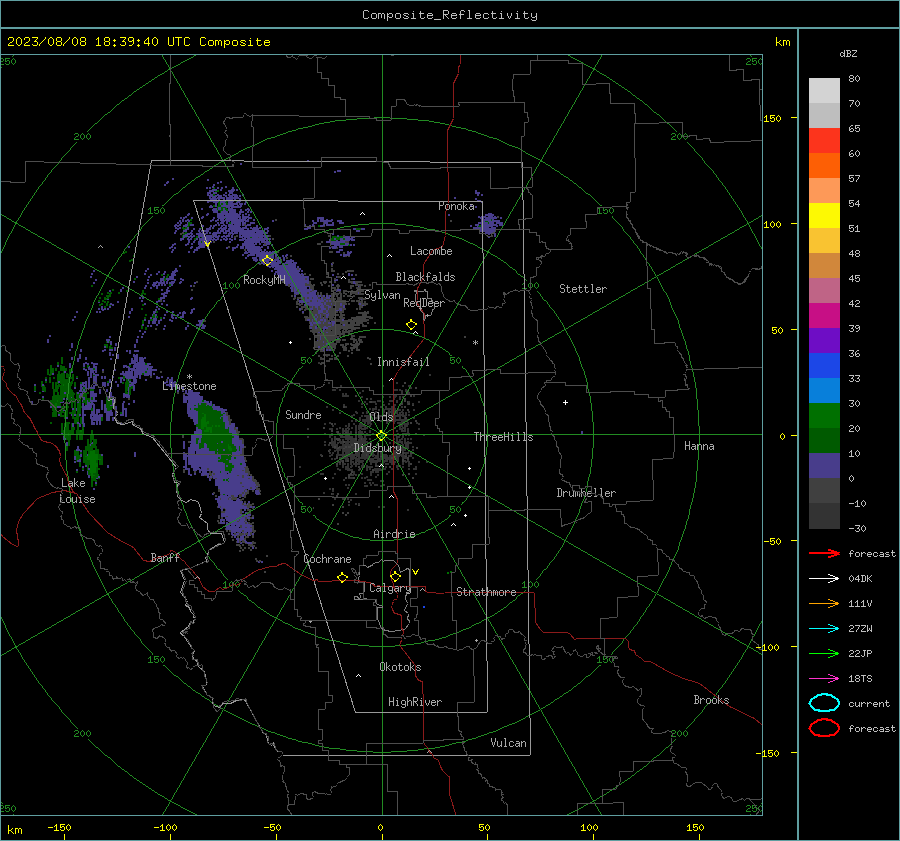Click the 39 dBZ purple color swatch
900x841 pixels.
pyautogui.click(x=824, y=340)
